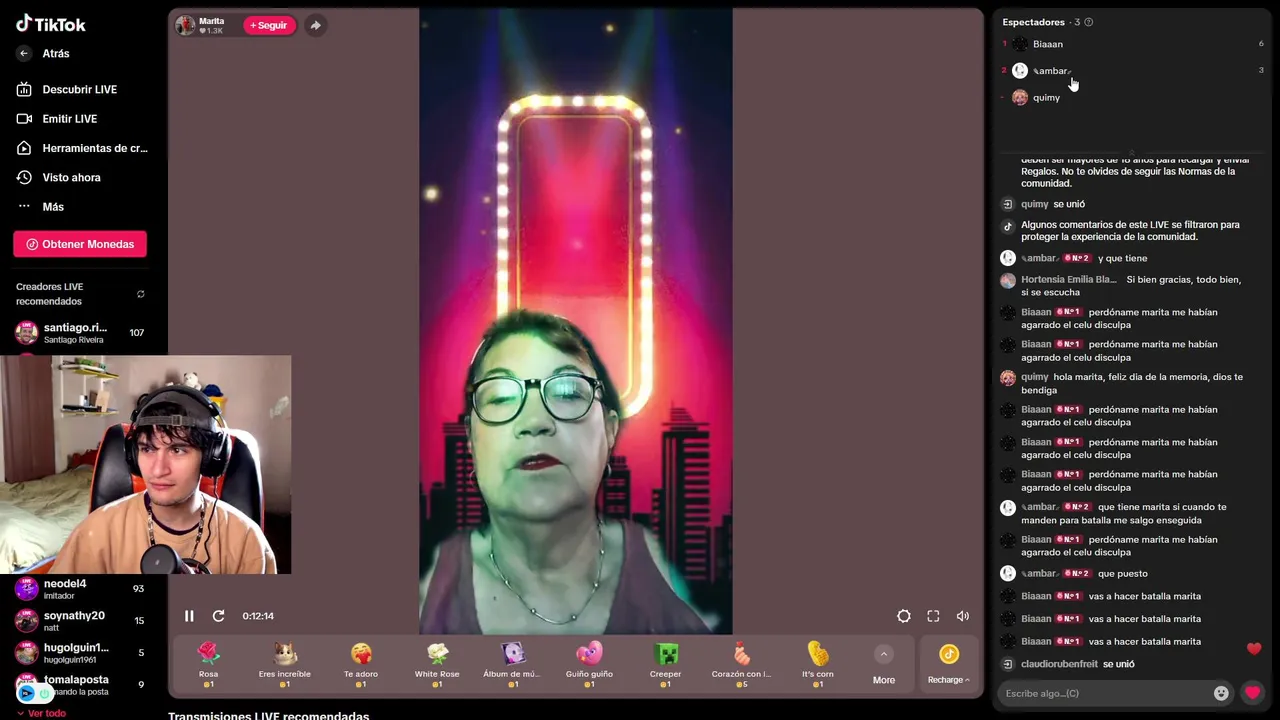Open the Recharge coins dropdown
This screenshot has width=1280, height=720.
click(x=949, y=666)
